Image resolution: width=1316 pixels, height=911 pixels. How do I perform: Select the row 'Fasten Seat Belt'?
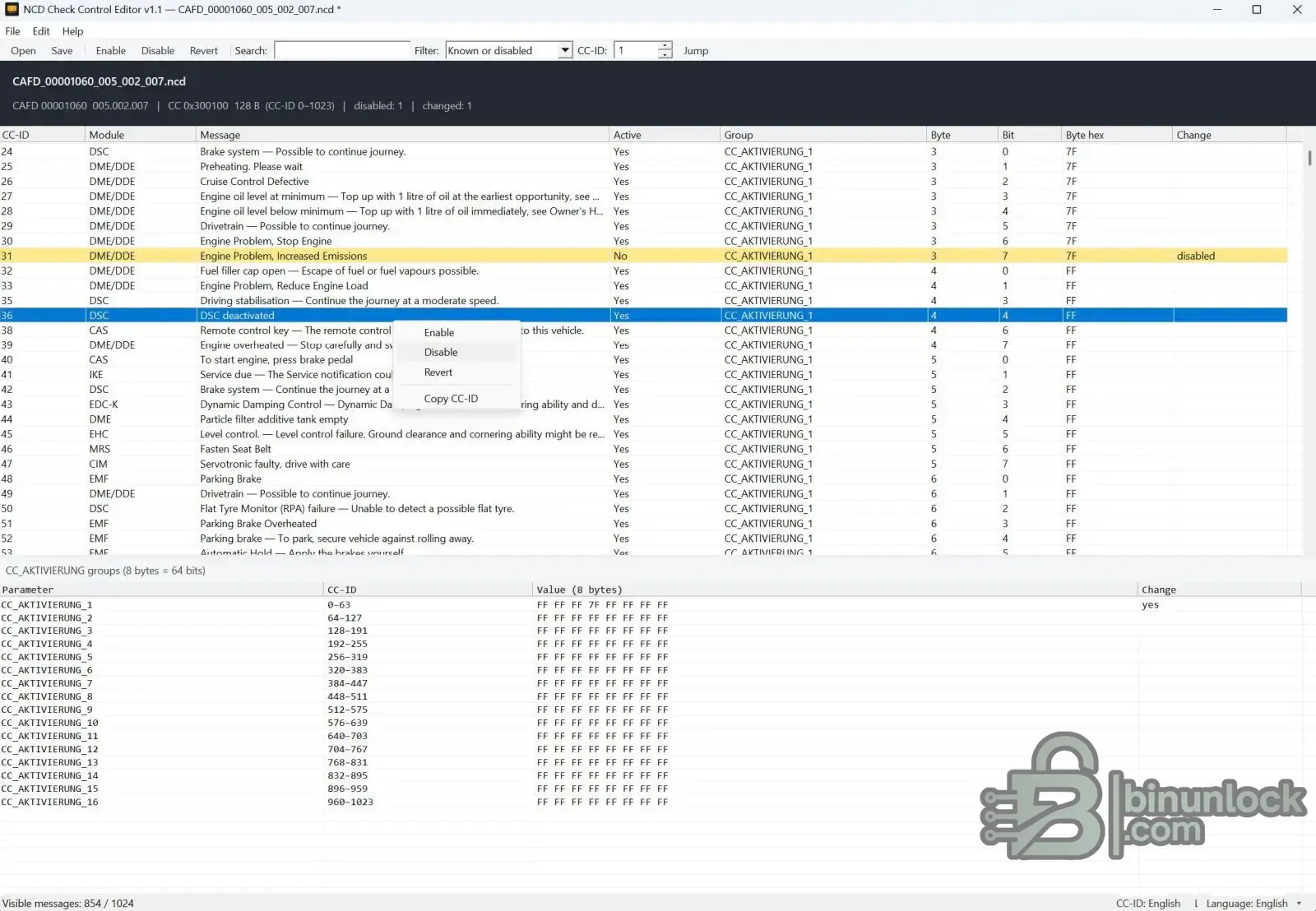[643, 449]
